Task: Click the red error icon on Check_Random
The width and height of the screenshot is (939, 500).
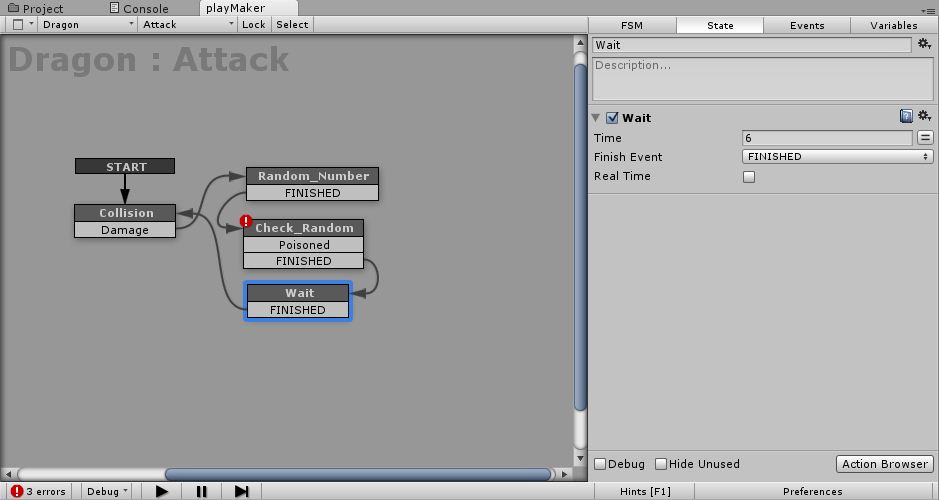Action: point(246,222)
